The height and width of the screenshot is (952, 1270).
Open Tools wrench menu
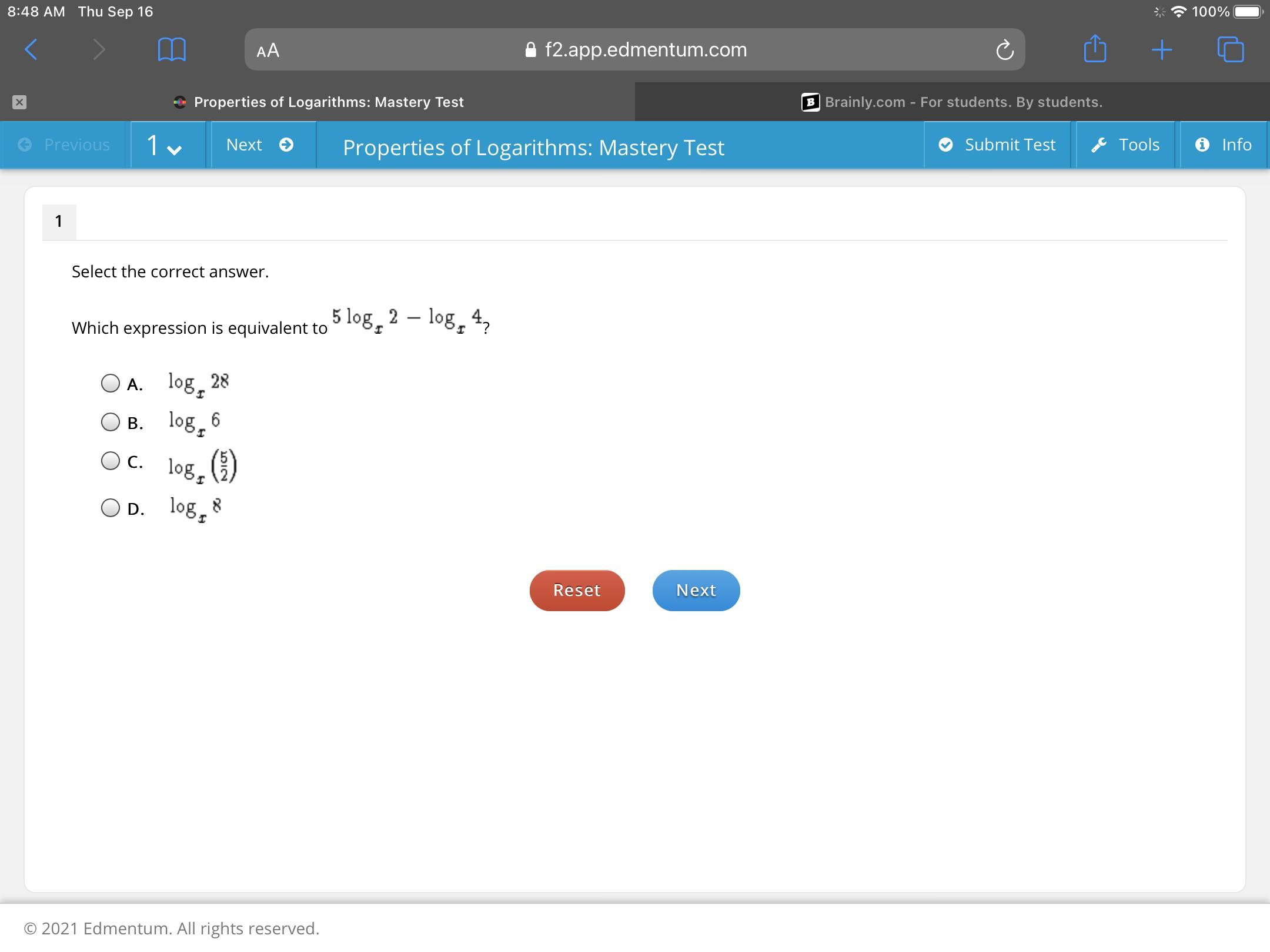[x=1125, y=145]
